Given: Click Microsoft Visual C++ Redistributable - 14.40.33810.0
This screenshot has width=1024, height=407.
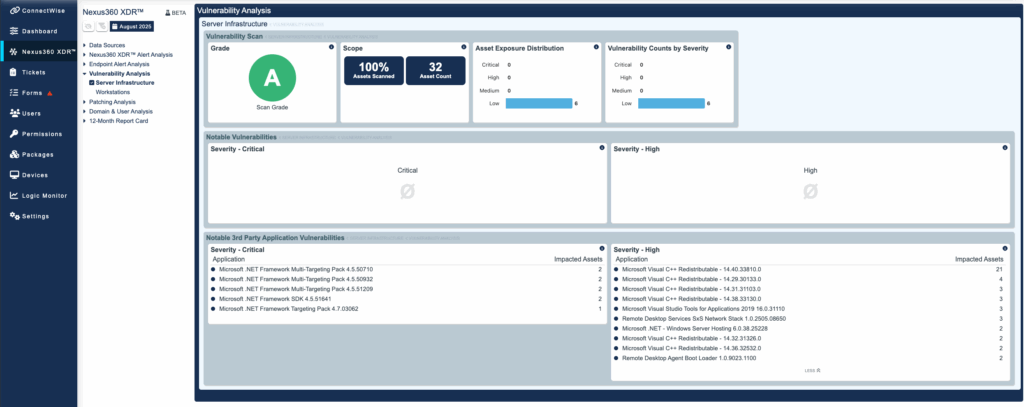Looking at the screenshot, I should coord(692,269).
